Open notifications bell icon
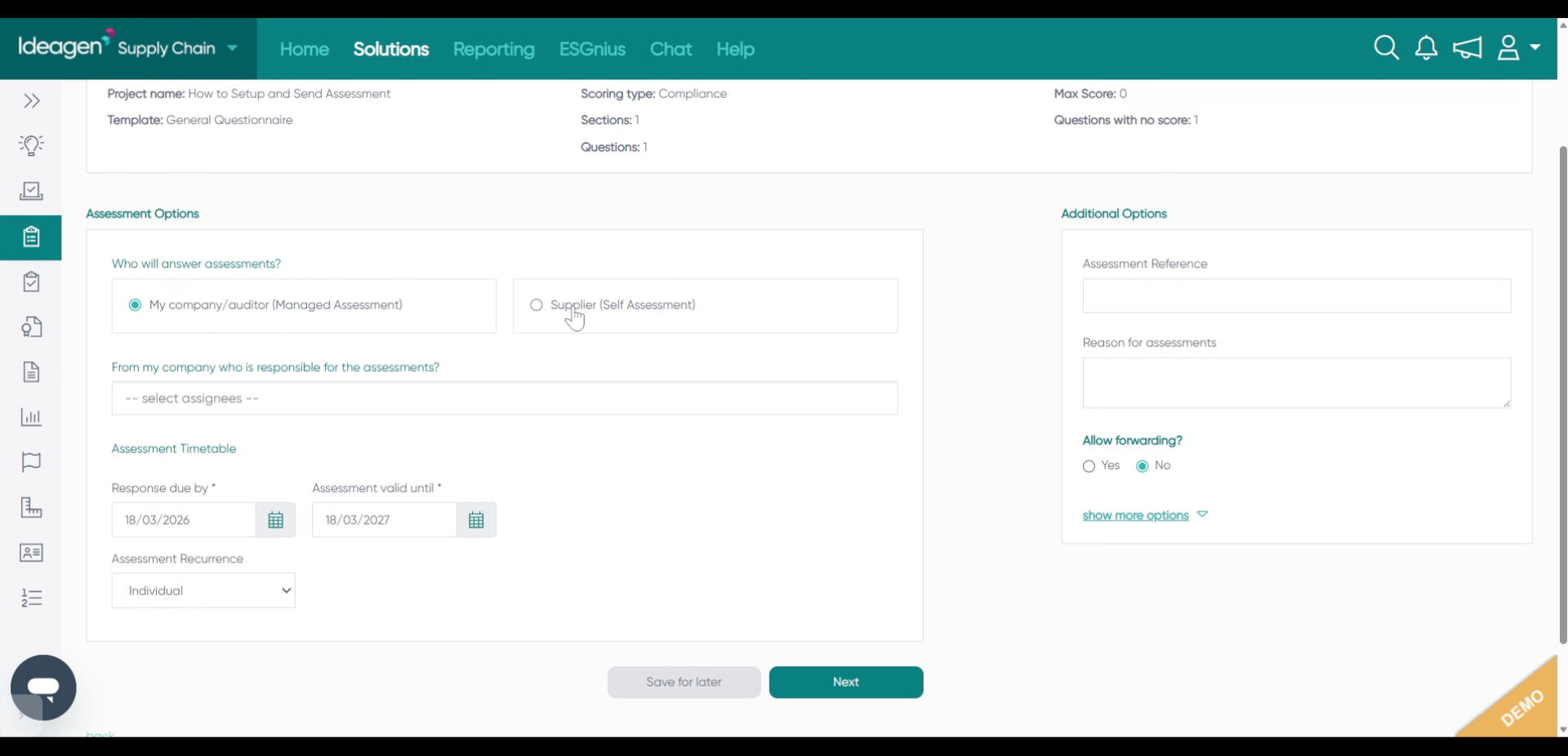The width and height of the screenshot is (1568, 756). [x=1426, y=48]
